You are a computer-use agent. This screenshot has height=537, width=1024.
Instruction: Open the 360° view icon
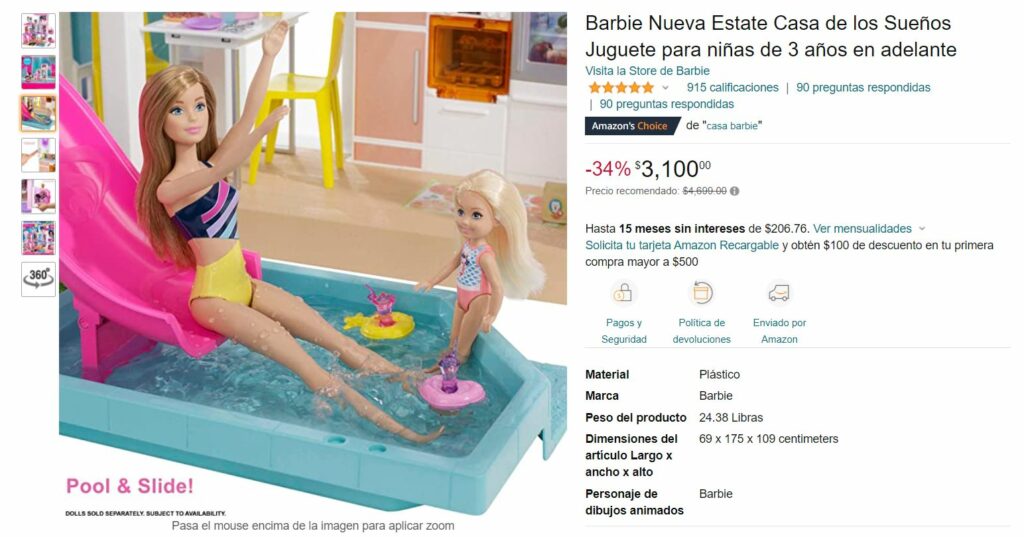39,279
